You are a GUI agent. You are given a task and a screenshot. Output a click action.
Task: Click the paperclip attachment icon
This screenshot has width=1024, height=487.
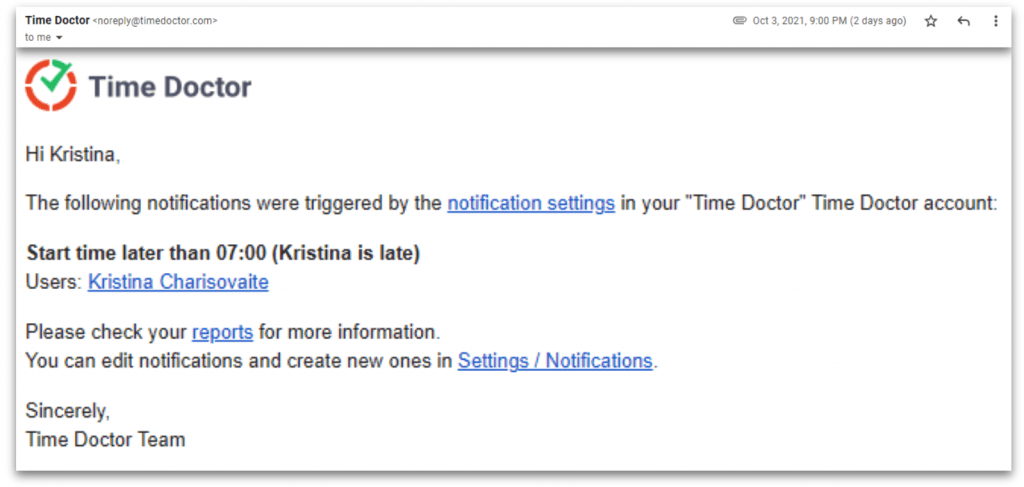click(739, 21)
